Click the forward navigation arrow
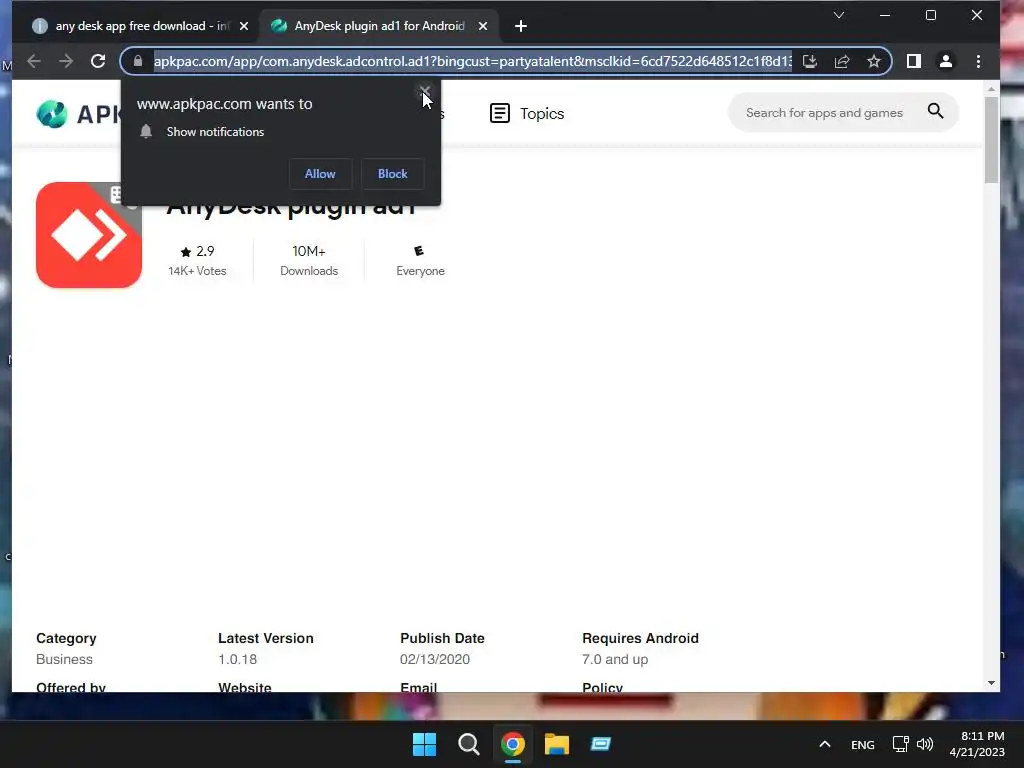The width and height of the screenshot is (1024, 768). click(x=66, y=61)
